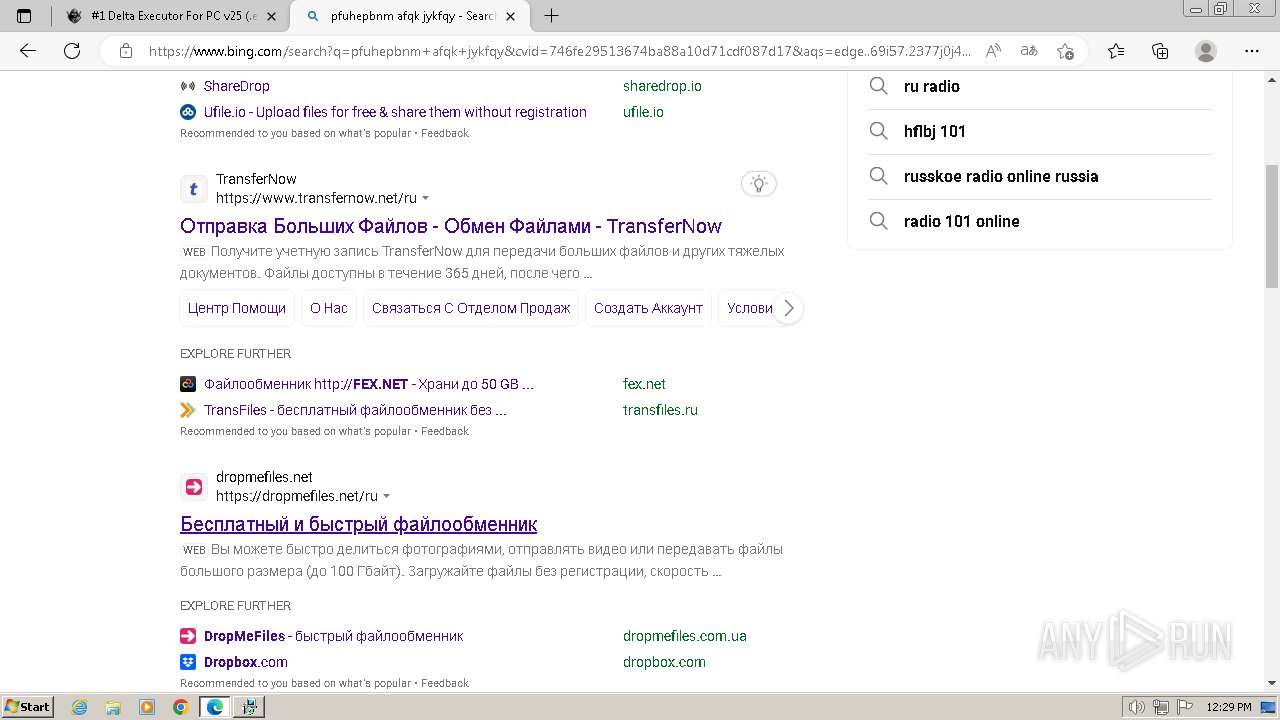Click the О Нас sitelink button
This screenshot has height=720, width=1280.
point(329,308)
